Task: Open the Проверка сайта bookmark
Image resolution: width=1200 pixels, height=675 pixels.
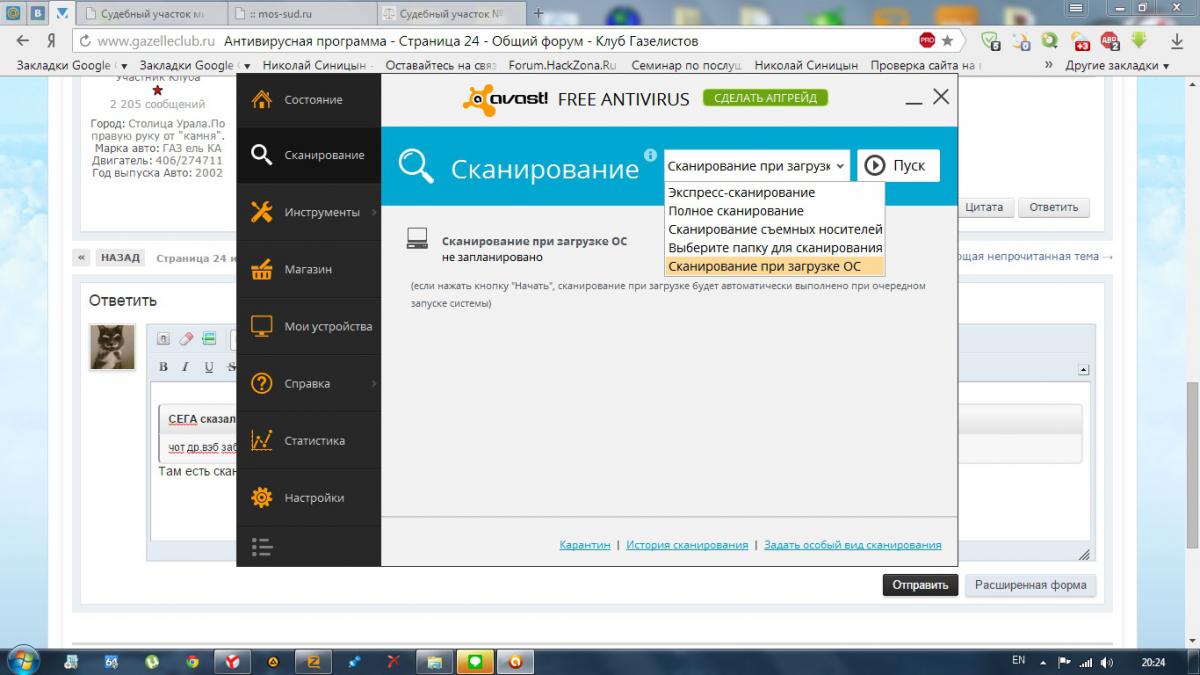Action: [x=926, y=65]
